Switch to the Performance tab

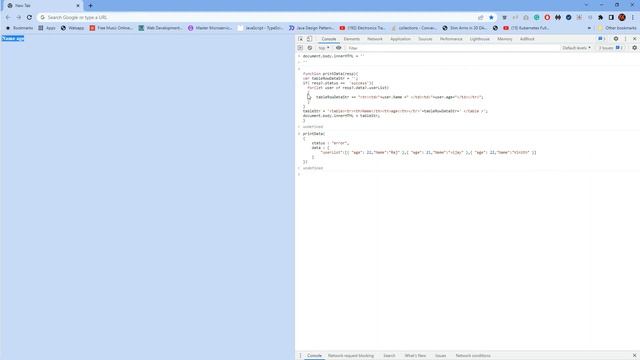[x=451, y=39]
